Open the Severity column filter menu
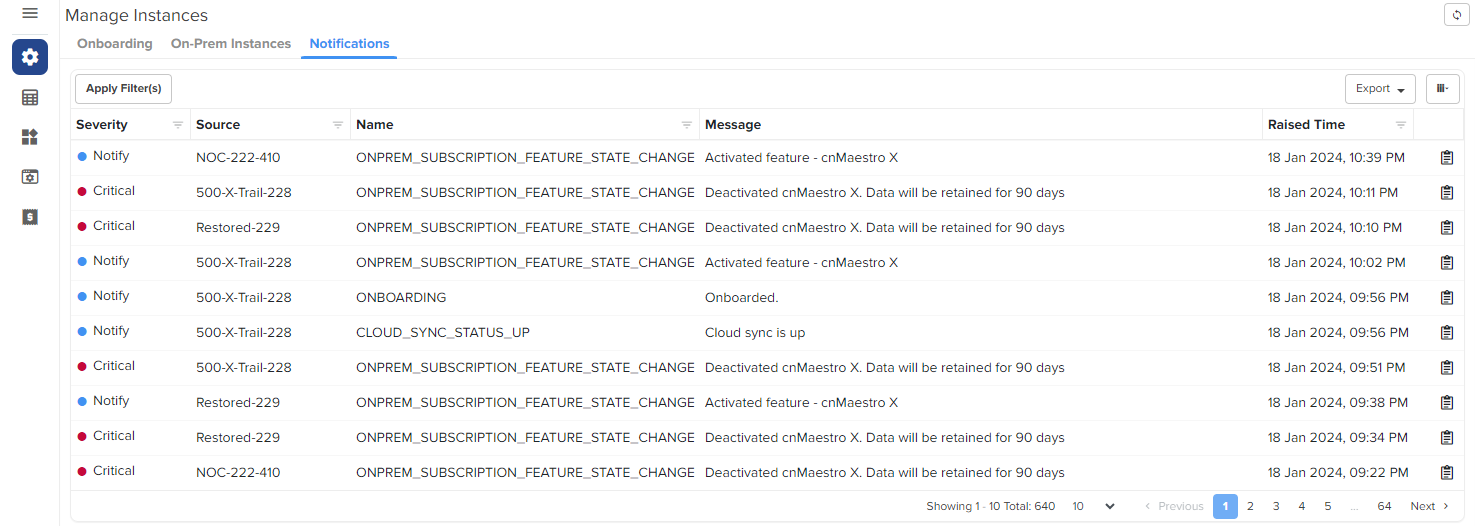Viewport: 1475px width, 526px height. click(178, 125)
